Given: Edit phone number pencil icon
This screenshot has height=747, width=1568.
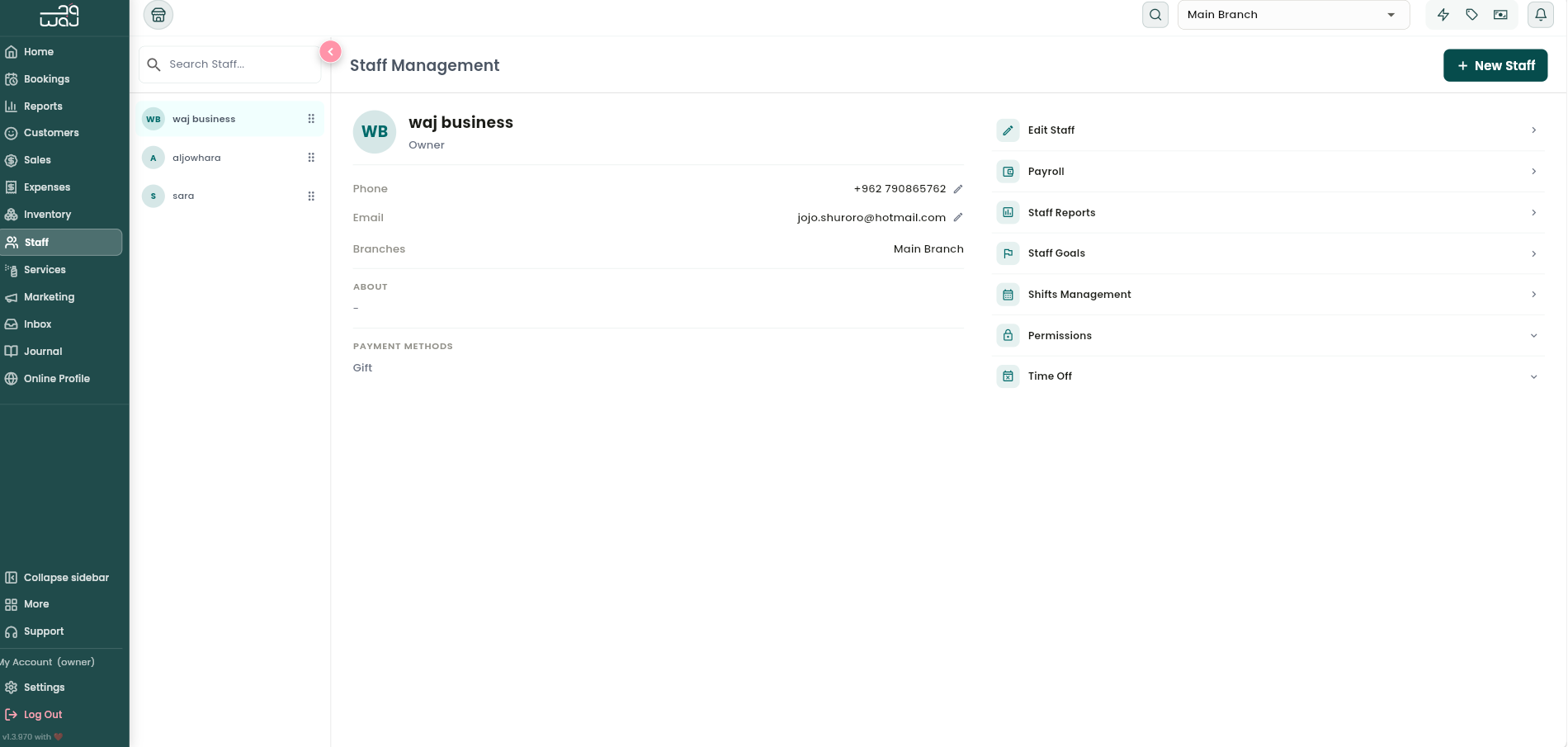Looking at the screenshot, I should [958, 189].
